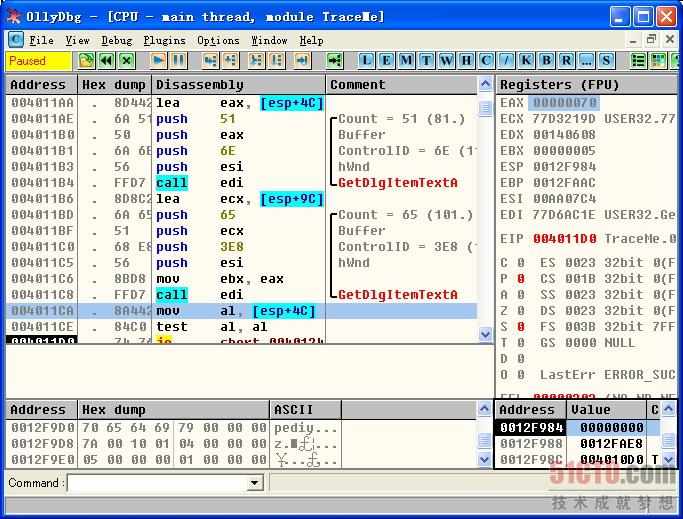
Task: Open the Plugins menu
Action: tap(165, 41)
